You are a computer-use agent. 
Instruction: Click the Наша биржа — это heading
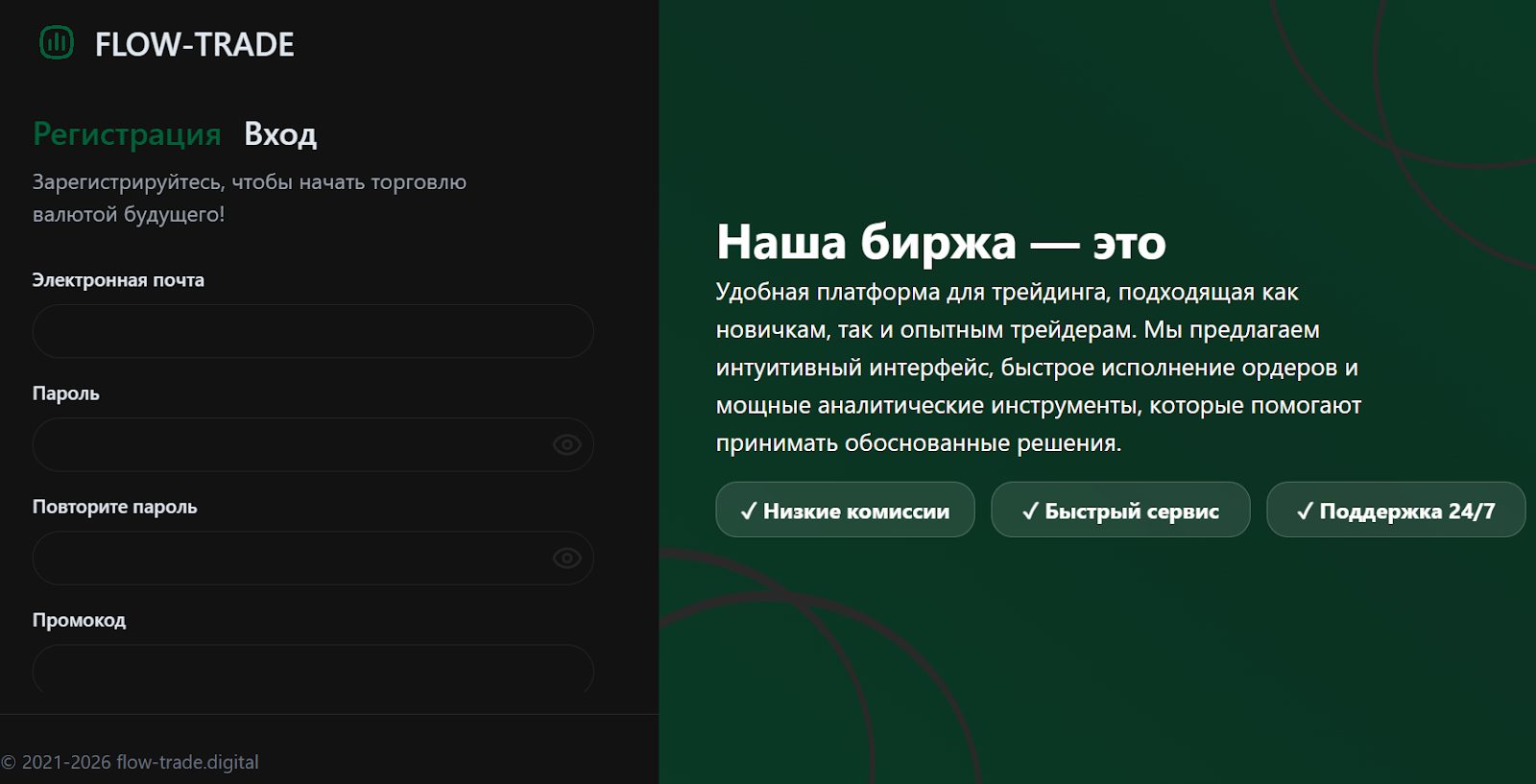tap(941, 242)
